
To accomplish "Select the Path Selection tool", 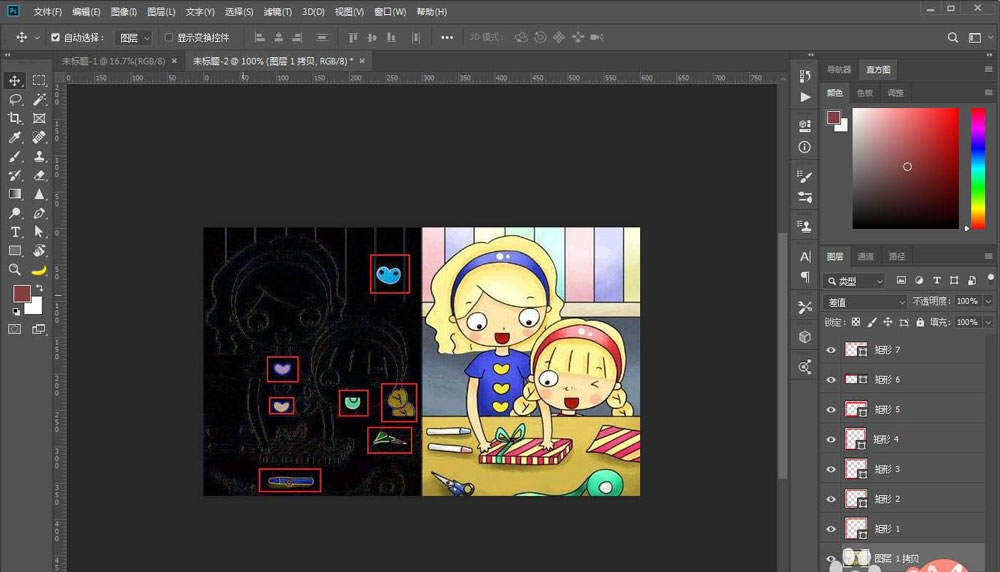I will point(39,232).
